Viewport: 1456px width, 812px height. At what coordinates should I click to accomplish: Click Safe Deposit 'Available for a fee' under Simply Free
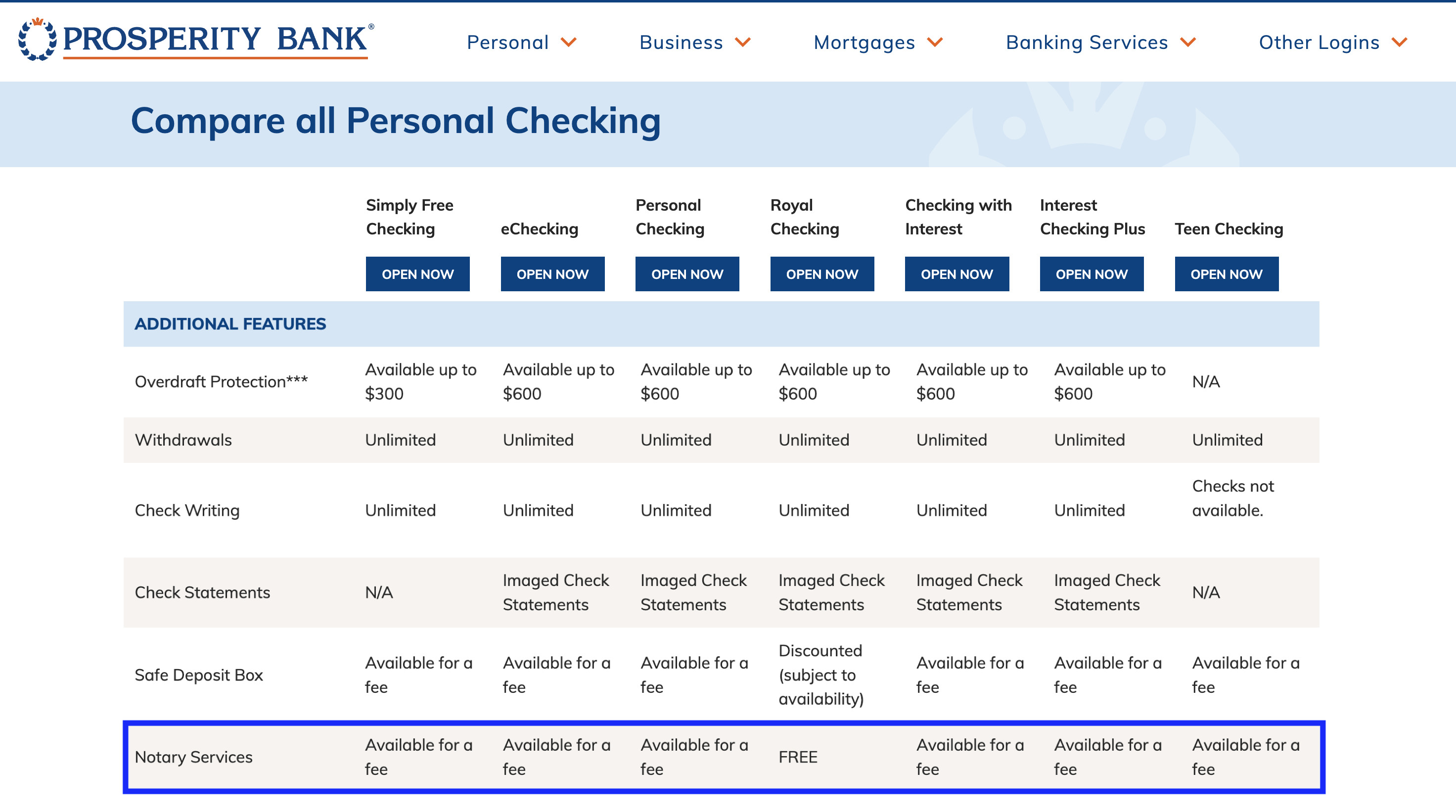point(418,675)
